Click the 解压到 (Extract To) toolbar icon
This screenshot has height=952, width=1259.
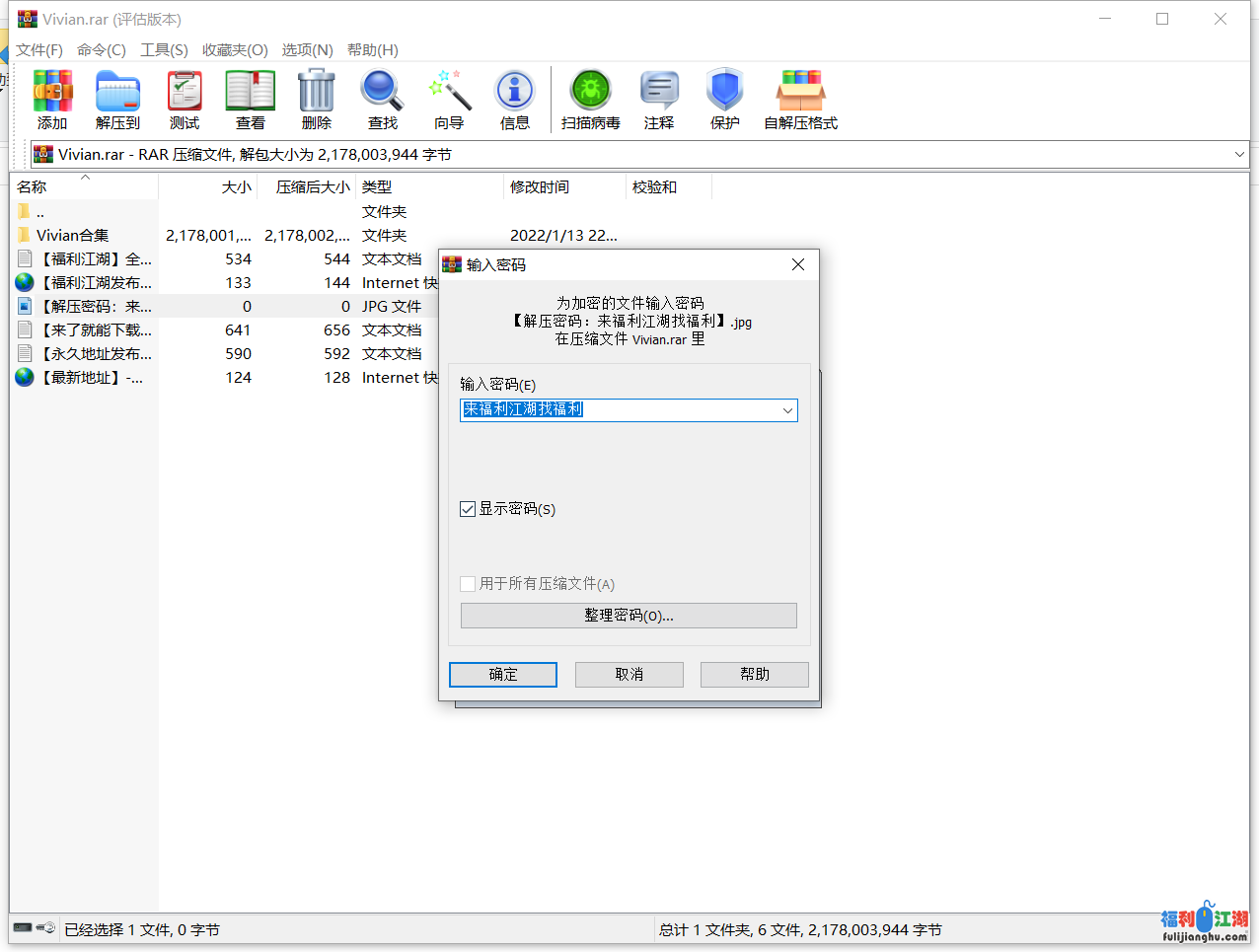117,92
